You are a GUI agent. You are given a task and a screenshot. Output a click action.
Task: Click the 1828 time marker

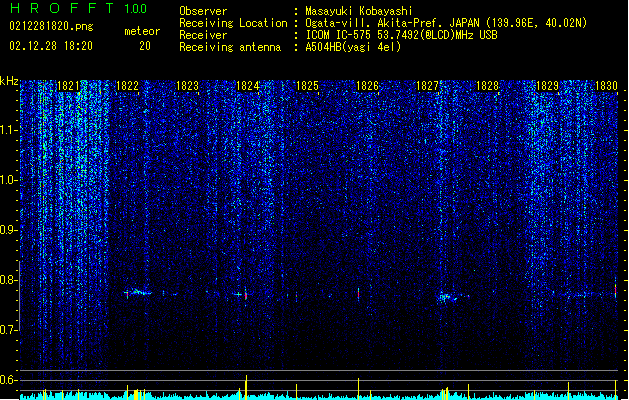[487, 86]
